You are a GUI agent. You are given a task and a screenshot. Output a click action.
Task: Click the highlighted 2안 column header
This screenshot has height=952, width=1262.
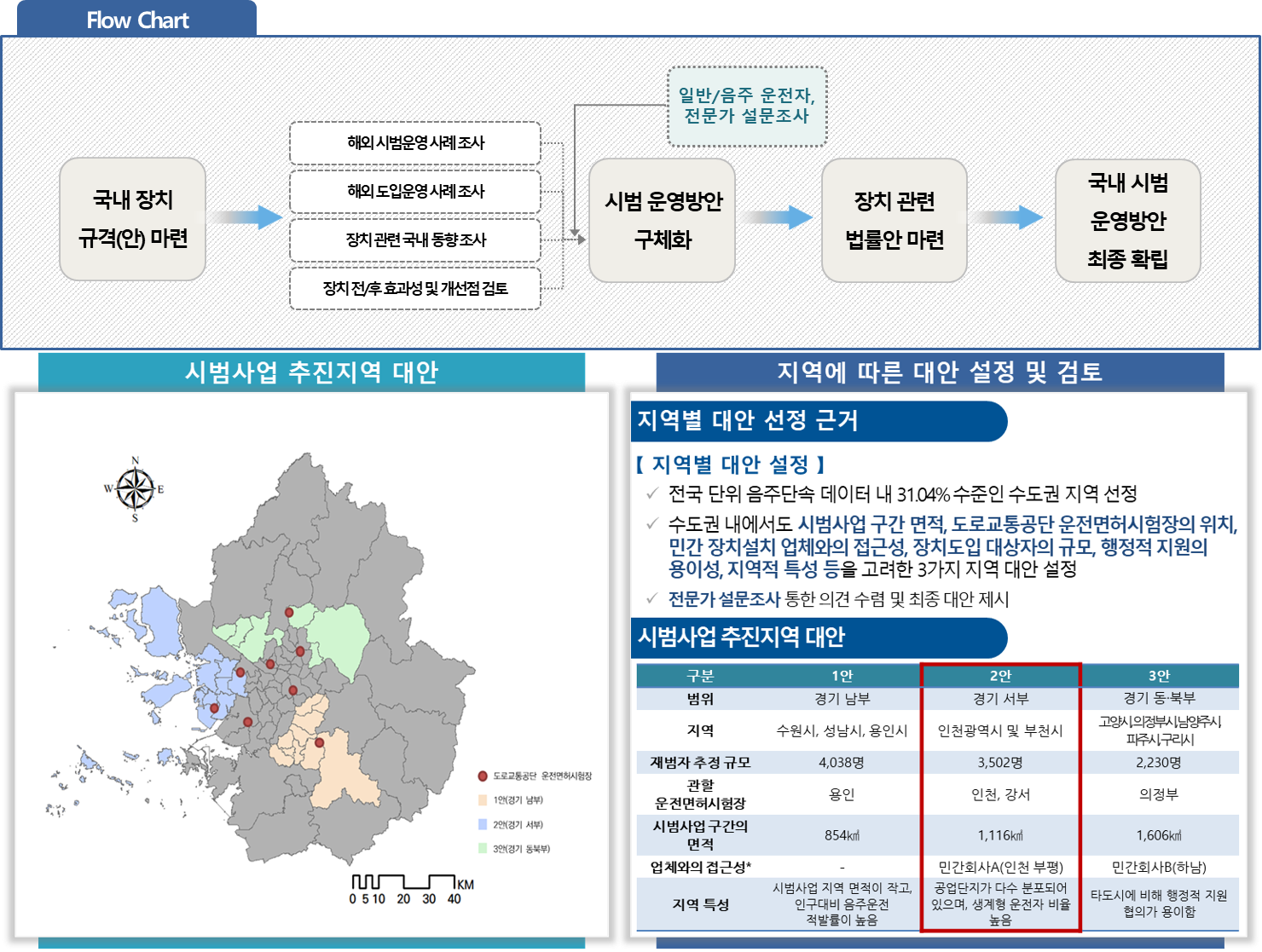(1000, 676)
